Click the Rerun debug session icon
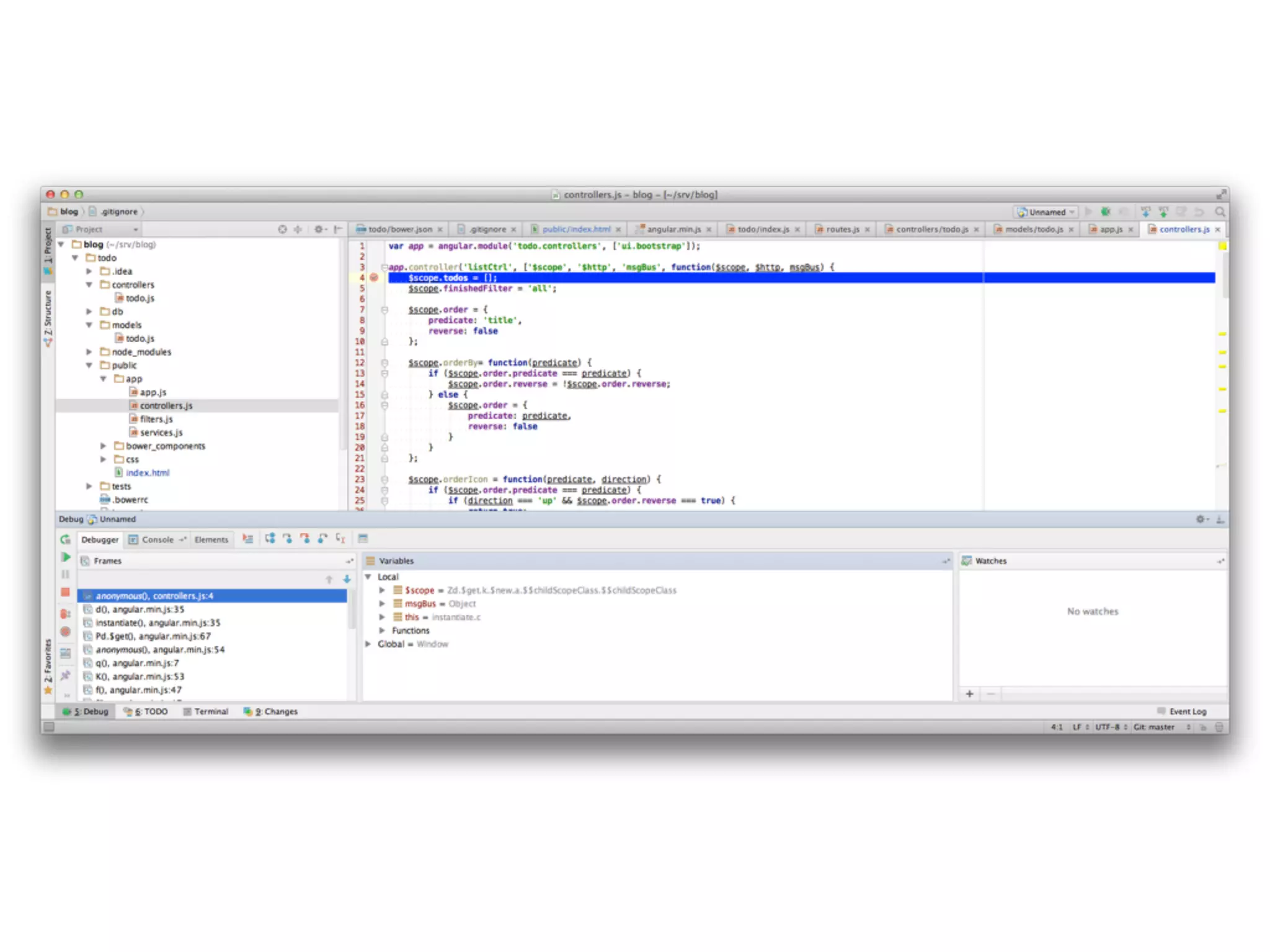 pyautogui.click(x=66, y=540)
